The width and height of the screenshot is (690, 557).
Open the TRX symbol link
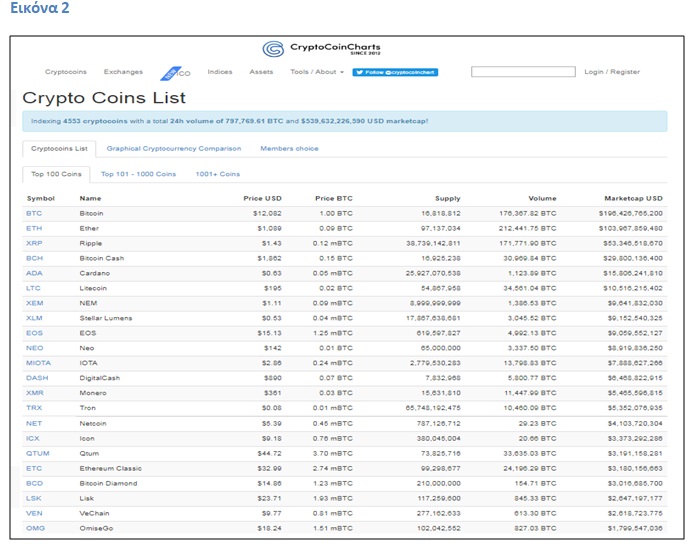coord(34,408)
